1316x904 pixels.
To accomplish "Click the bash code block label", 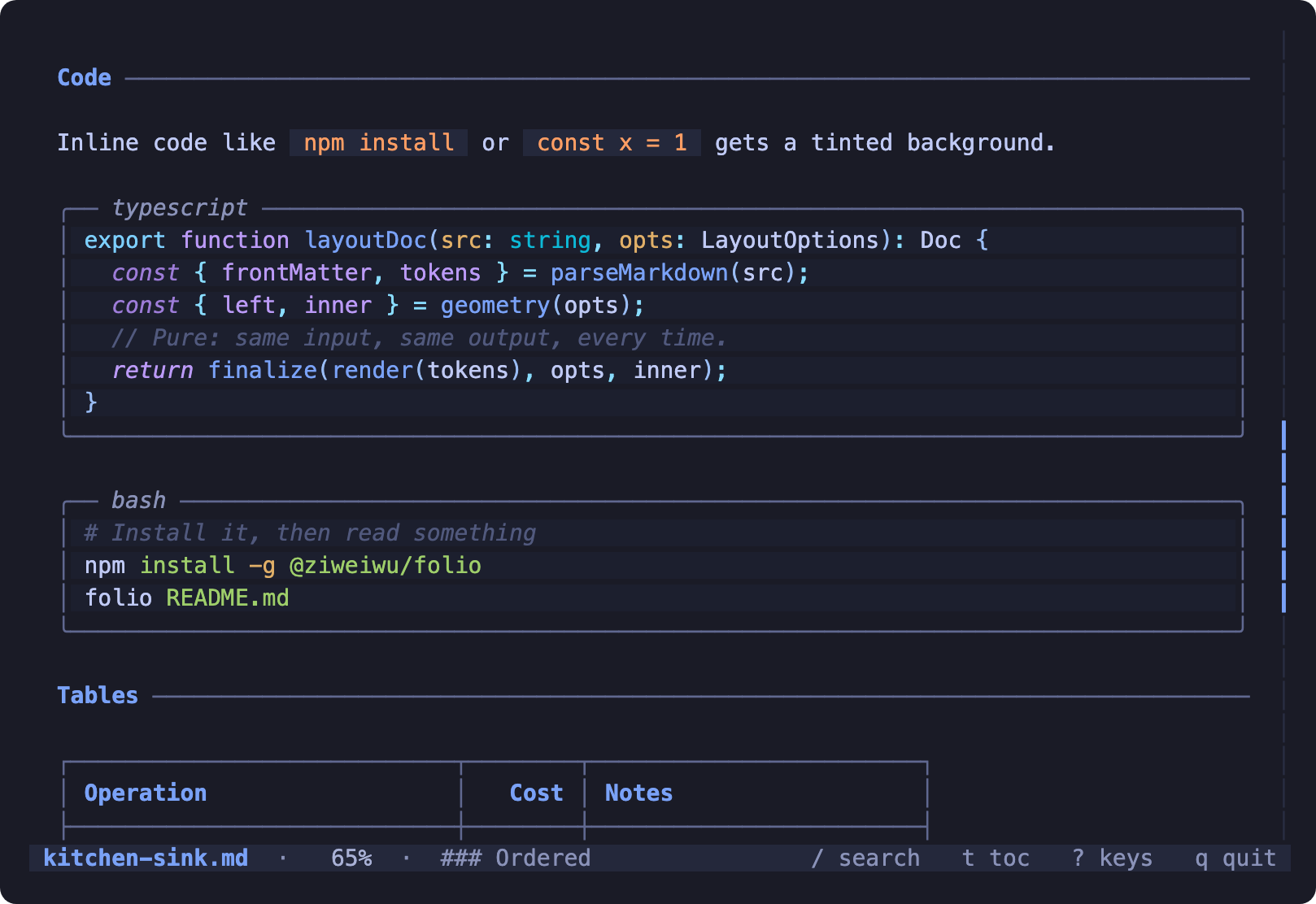I will coord(138,501).
